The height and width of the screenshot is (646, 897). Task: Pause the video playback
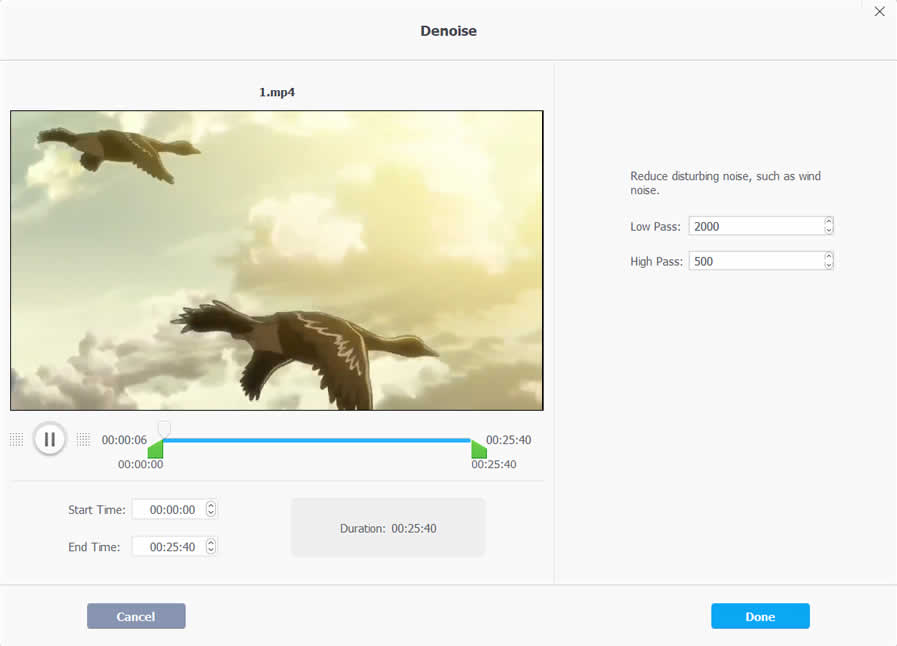(49, 439)
